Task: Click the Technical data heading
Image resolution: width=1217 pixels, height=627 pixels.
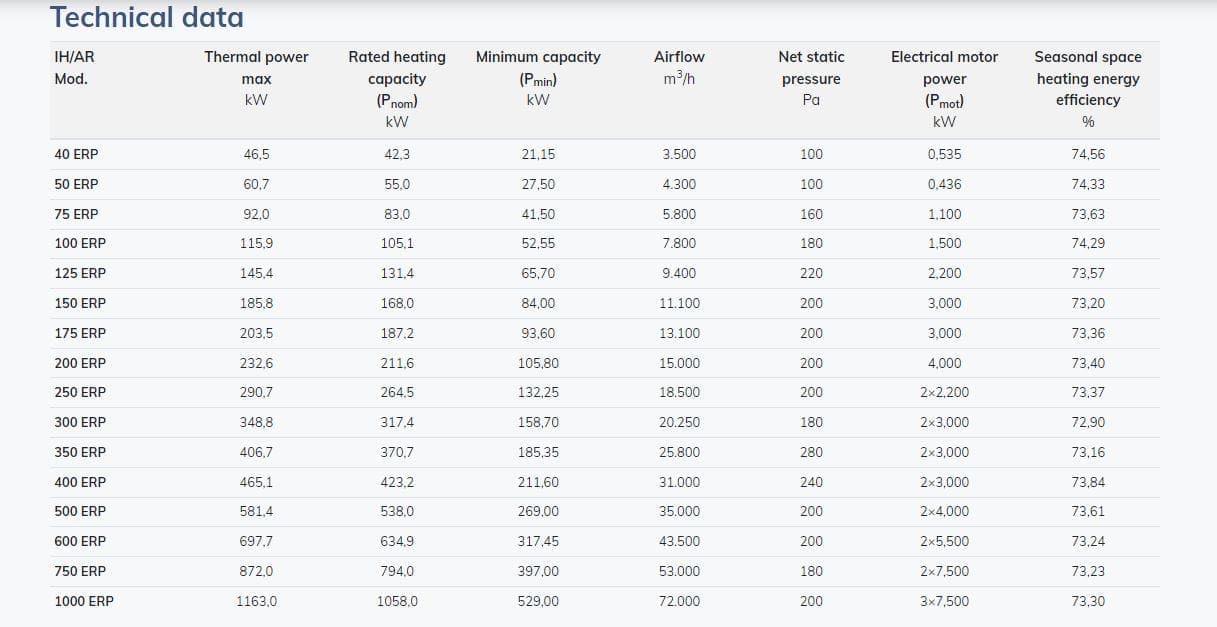Action: (x=147, y=17)
